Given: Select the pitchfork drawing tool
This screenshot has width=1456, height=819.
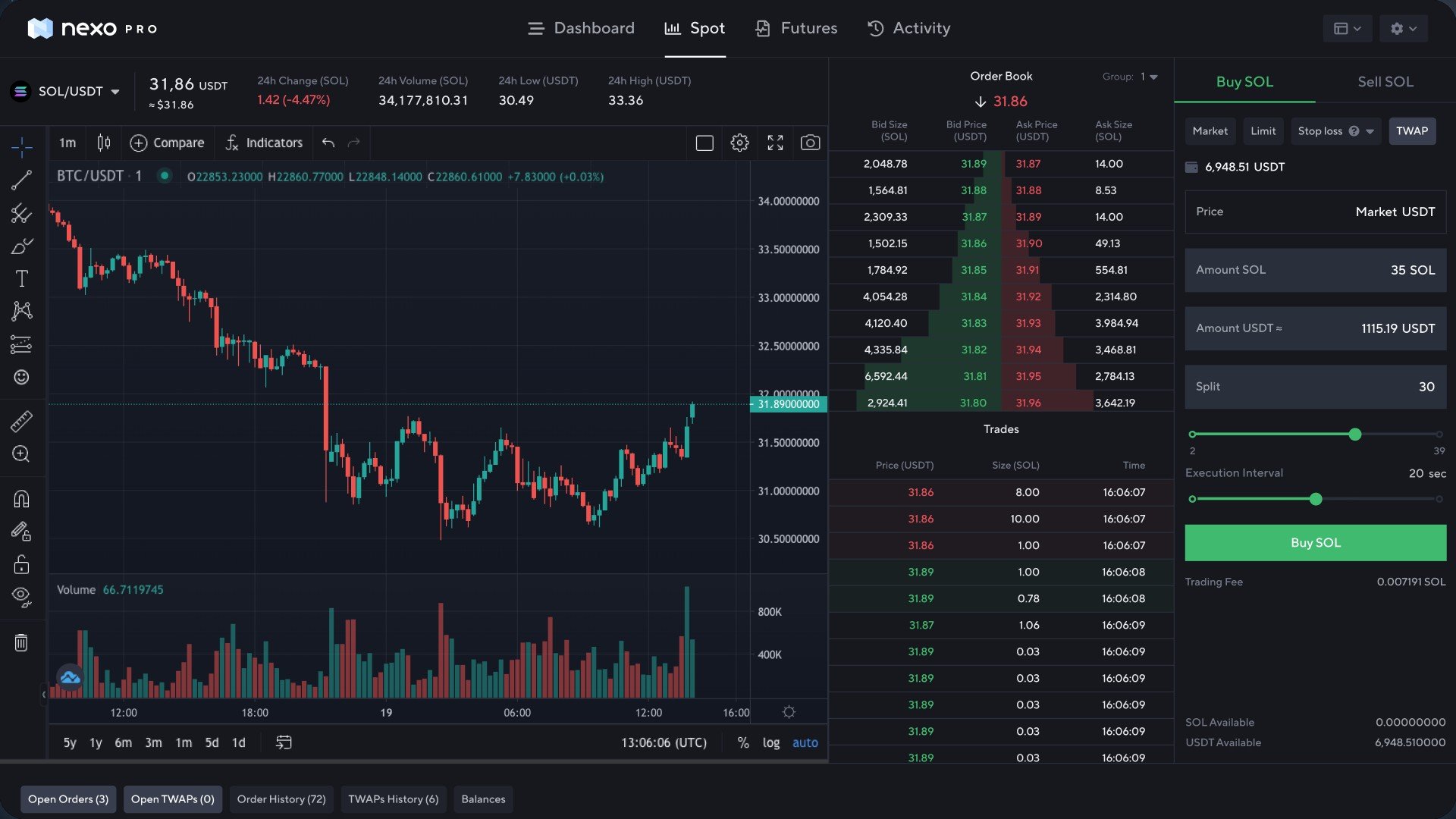Looking at the screenshot, I should 21,213.
